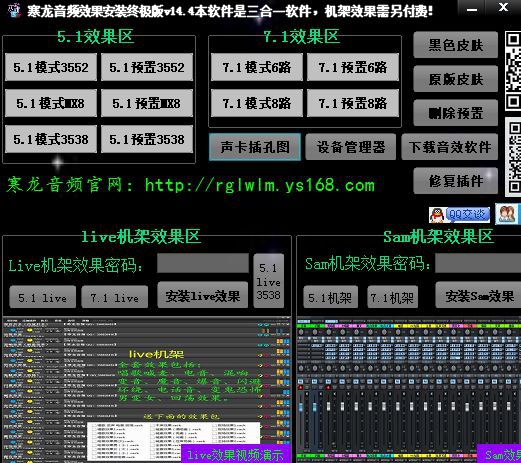The width and height of the screenshot is (521, 463).
Task: Open the 声卡插孔图 diagram
Action: 255,147
